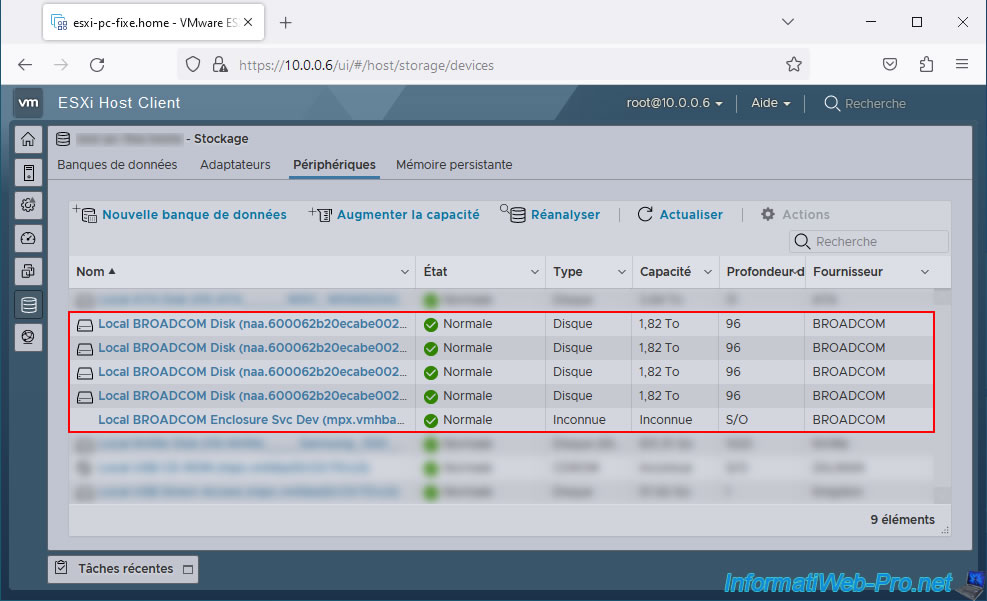Expand the Type column options chevron

(x=621, y=272)
